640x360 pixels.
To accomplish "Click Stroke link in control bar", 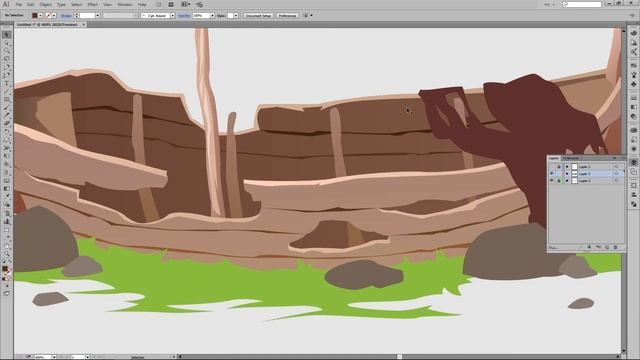I will tap(66, 16).
